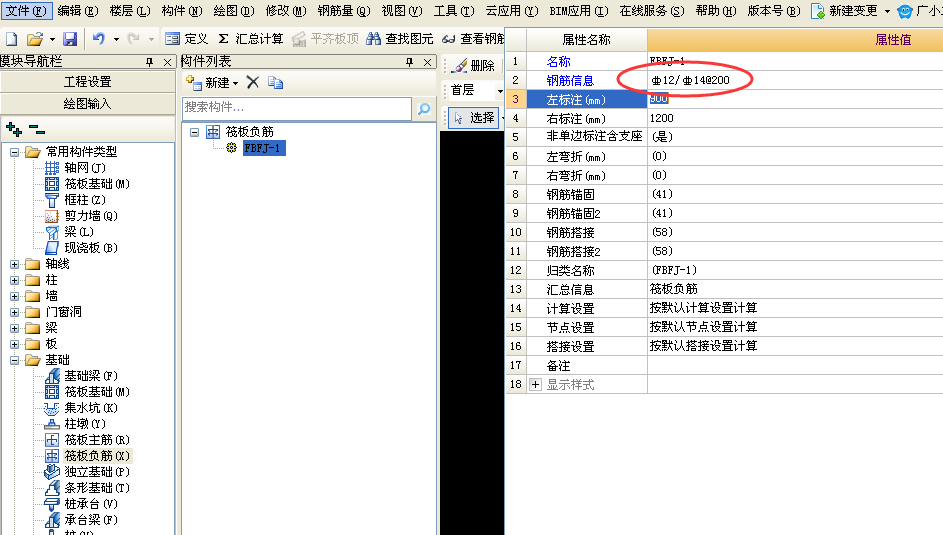Expand the 显示样式 property row

(x=535, y=385)
